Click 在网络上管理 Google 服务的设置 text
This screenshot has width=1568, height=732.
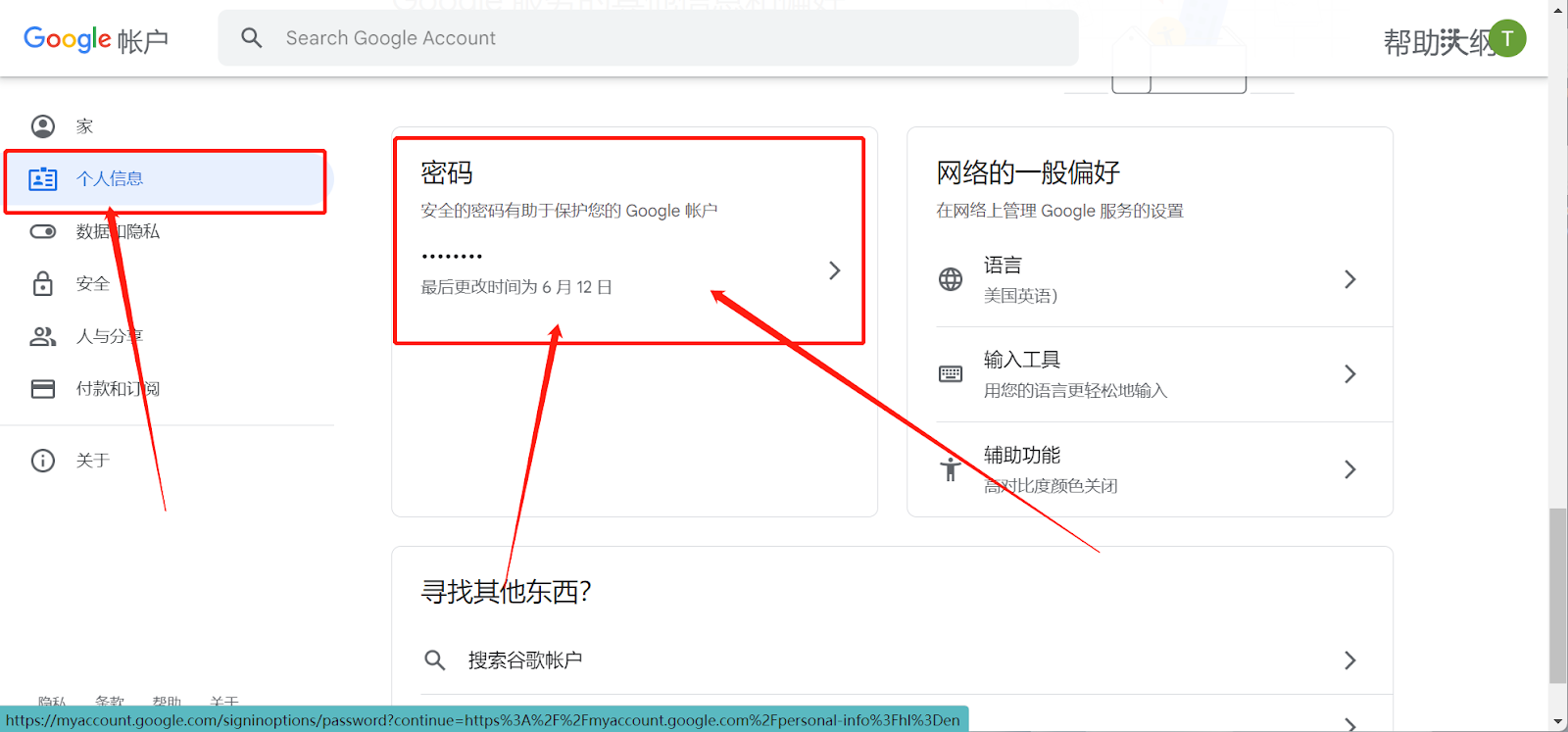[1059, 211]
